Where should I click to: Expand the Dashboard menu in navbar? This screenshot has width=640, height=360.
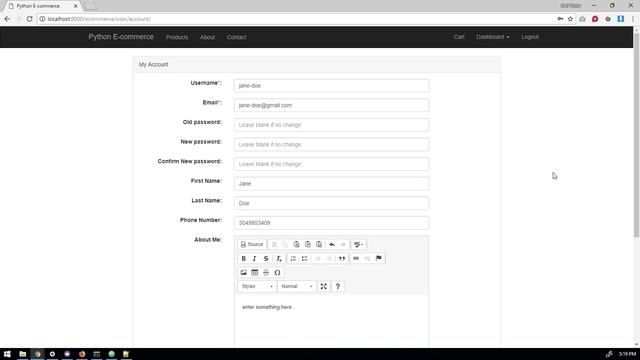point(493,37)
